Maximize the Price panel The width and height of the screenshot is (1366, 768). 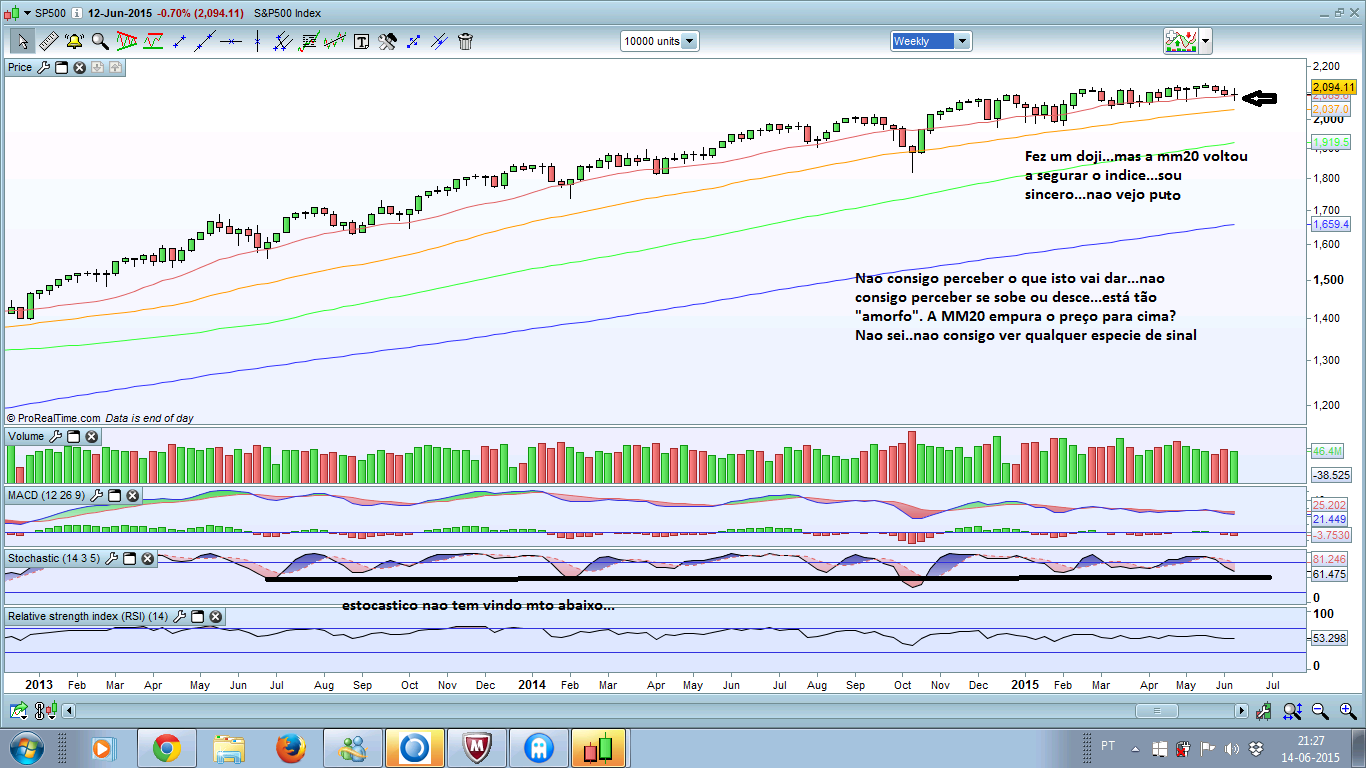61,67
